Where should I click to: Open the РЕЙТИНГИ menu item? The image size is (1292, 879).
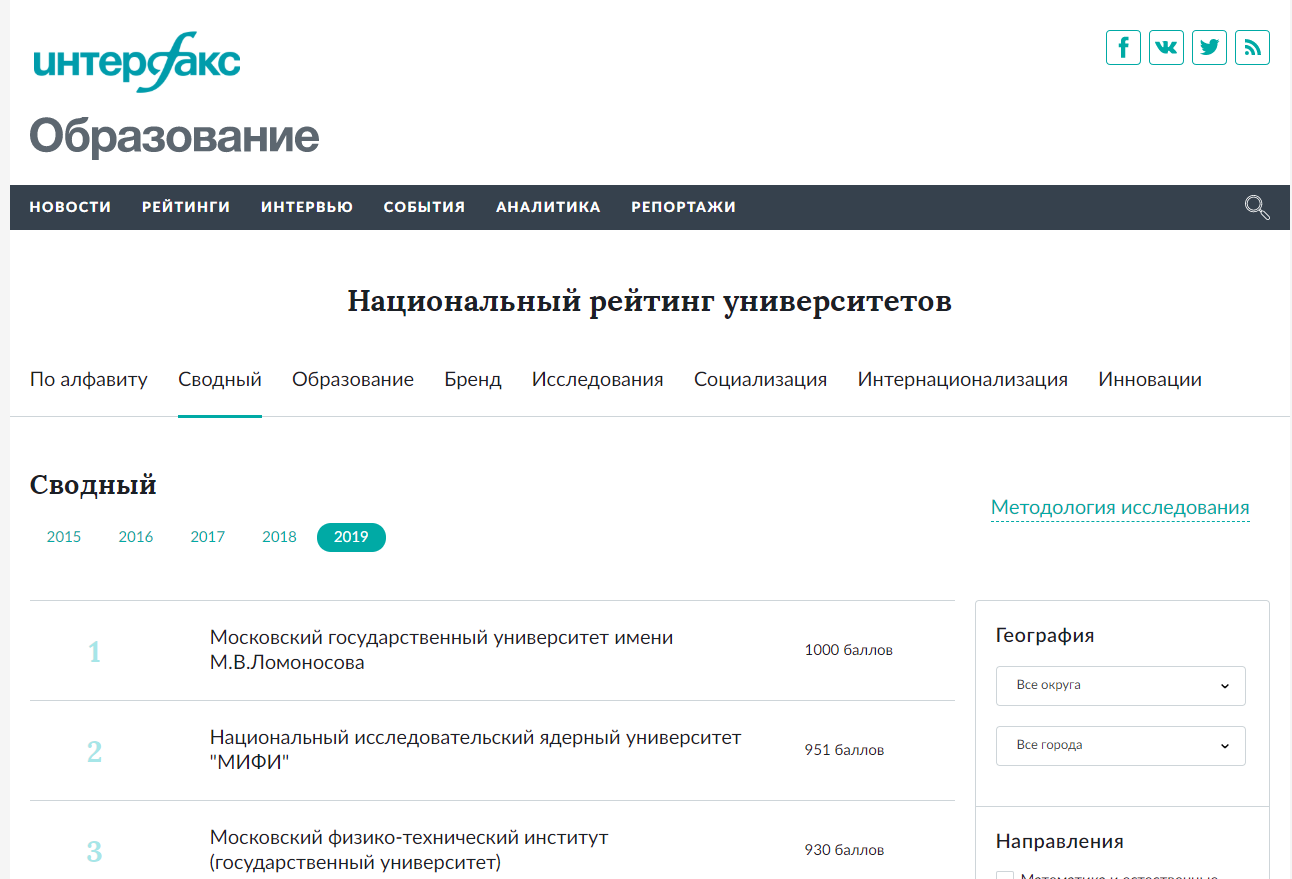[x=185, y=207]
